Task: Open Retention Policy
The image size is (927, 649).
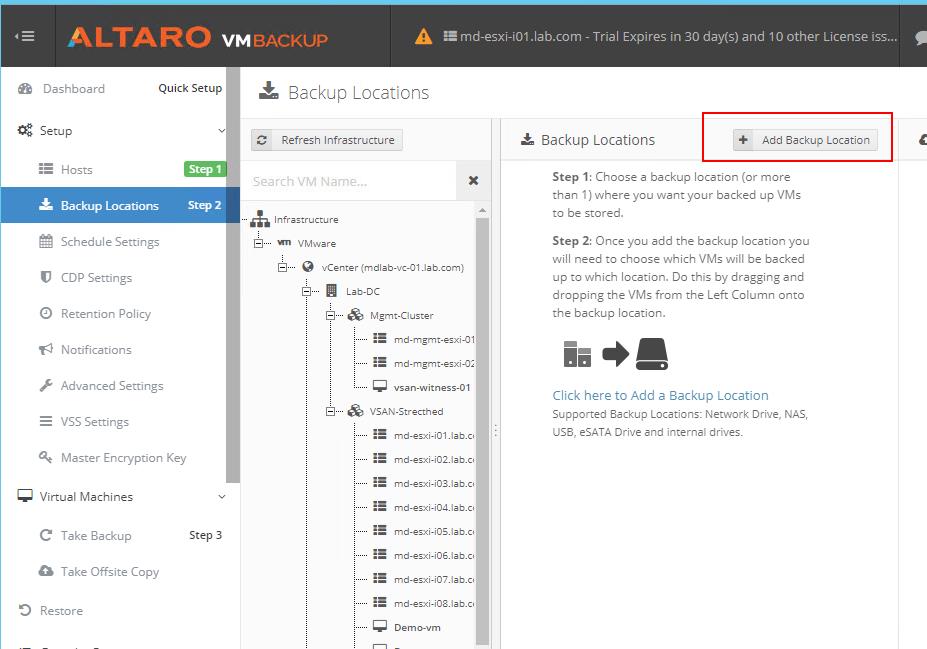Action: coord(106,314)
